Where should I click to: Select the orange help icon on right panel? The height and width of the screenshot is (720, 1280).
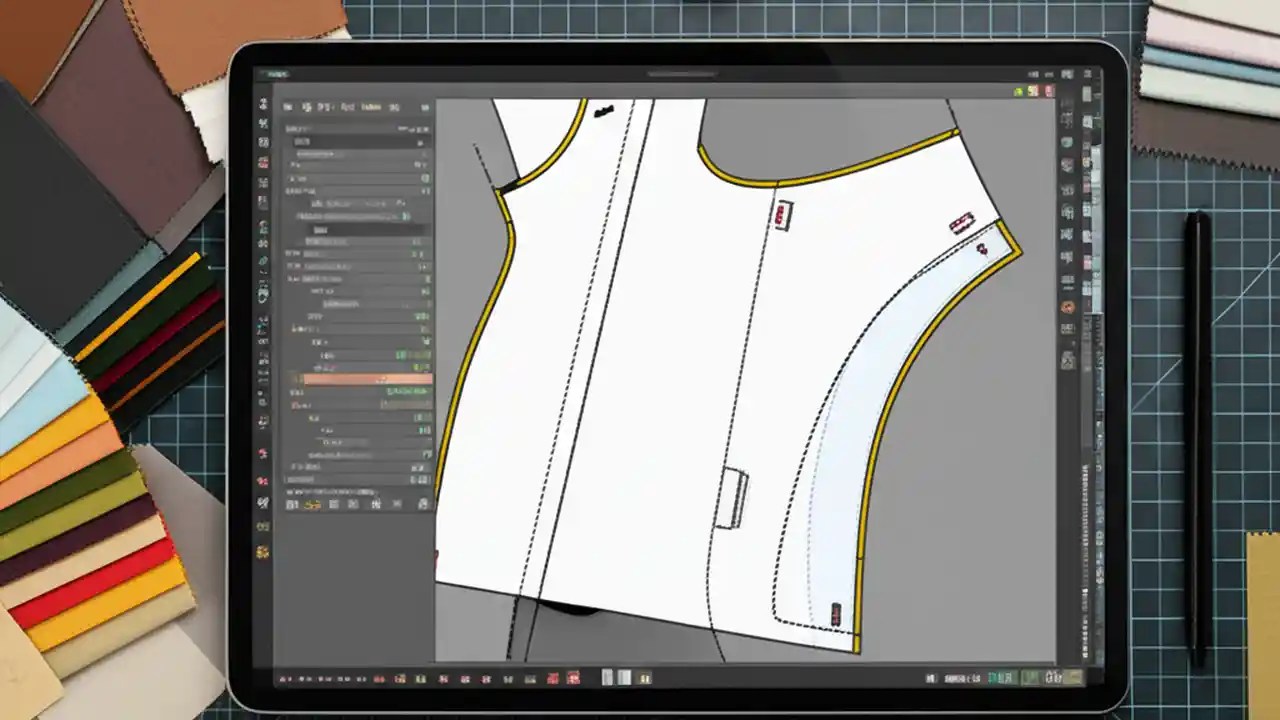1066,307
